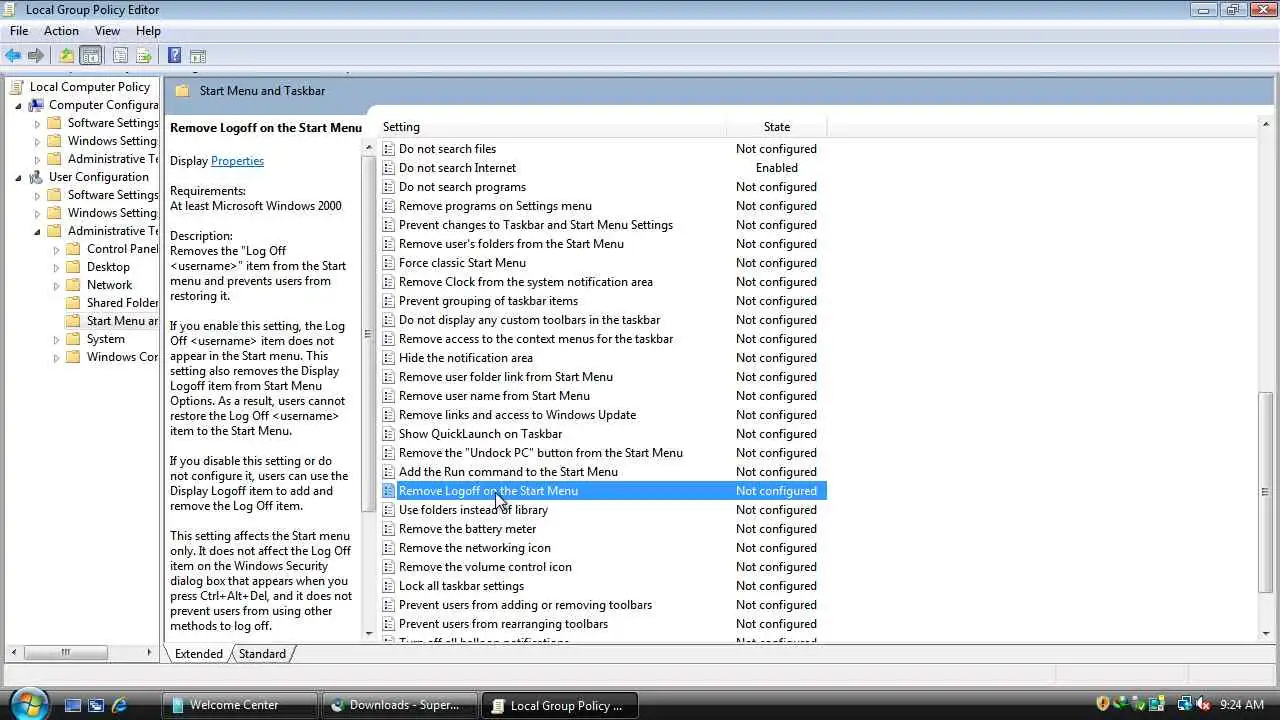The image size is (1280, 720).
Task: Click the Properties toolbar icon
Action: tap(120, 56)
